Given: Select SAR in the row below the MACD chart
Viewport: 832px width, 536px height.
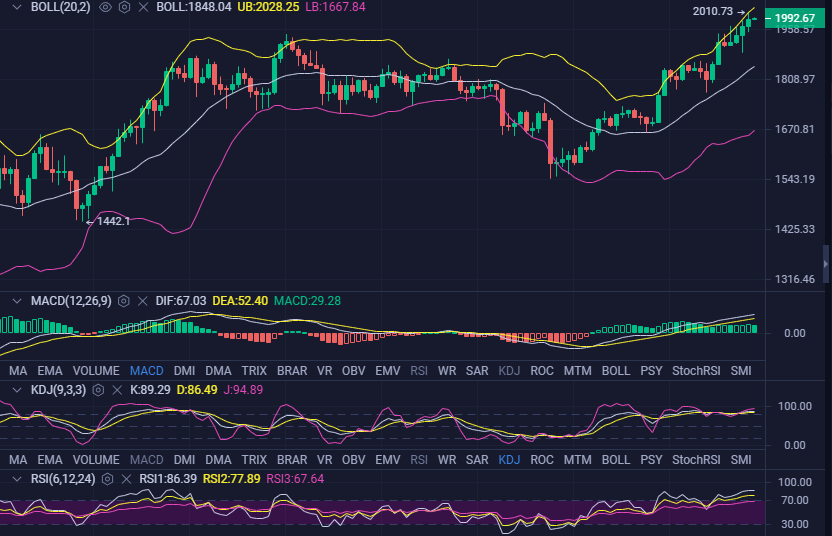Looking at the screenshot, I should point(478,371).
